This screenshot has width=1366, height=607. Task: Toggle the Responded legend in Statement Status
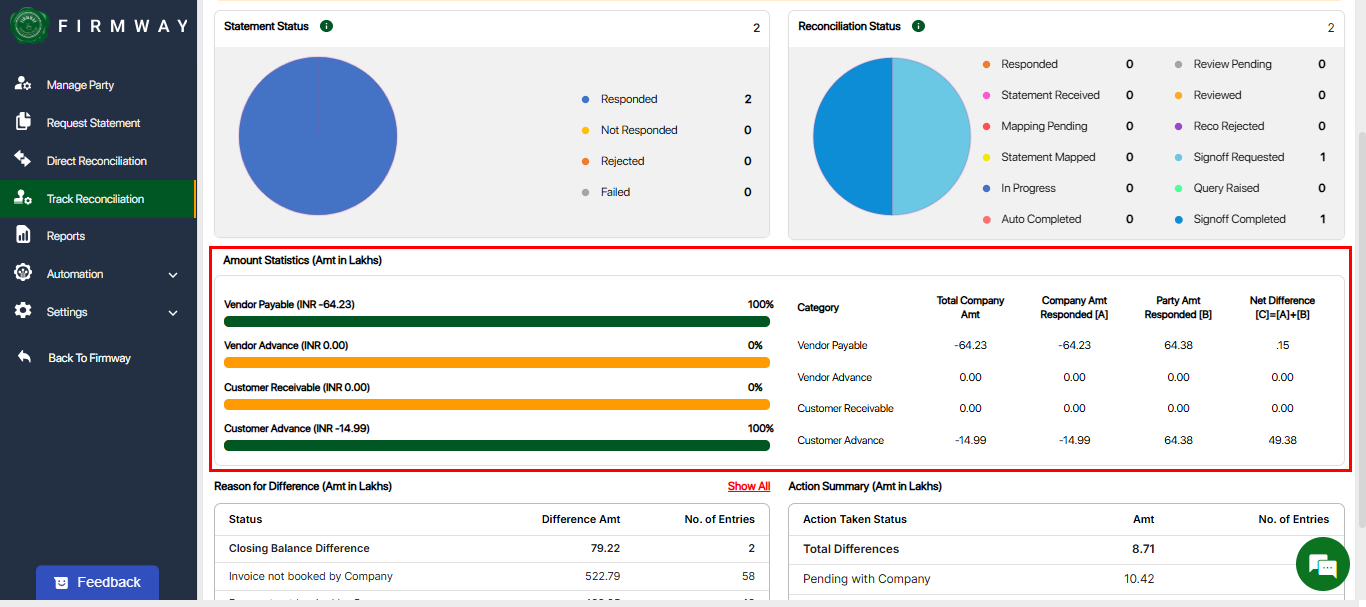click(x=628, y=99)
